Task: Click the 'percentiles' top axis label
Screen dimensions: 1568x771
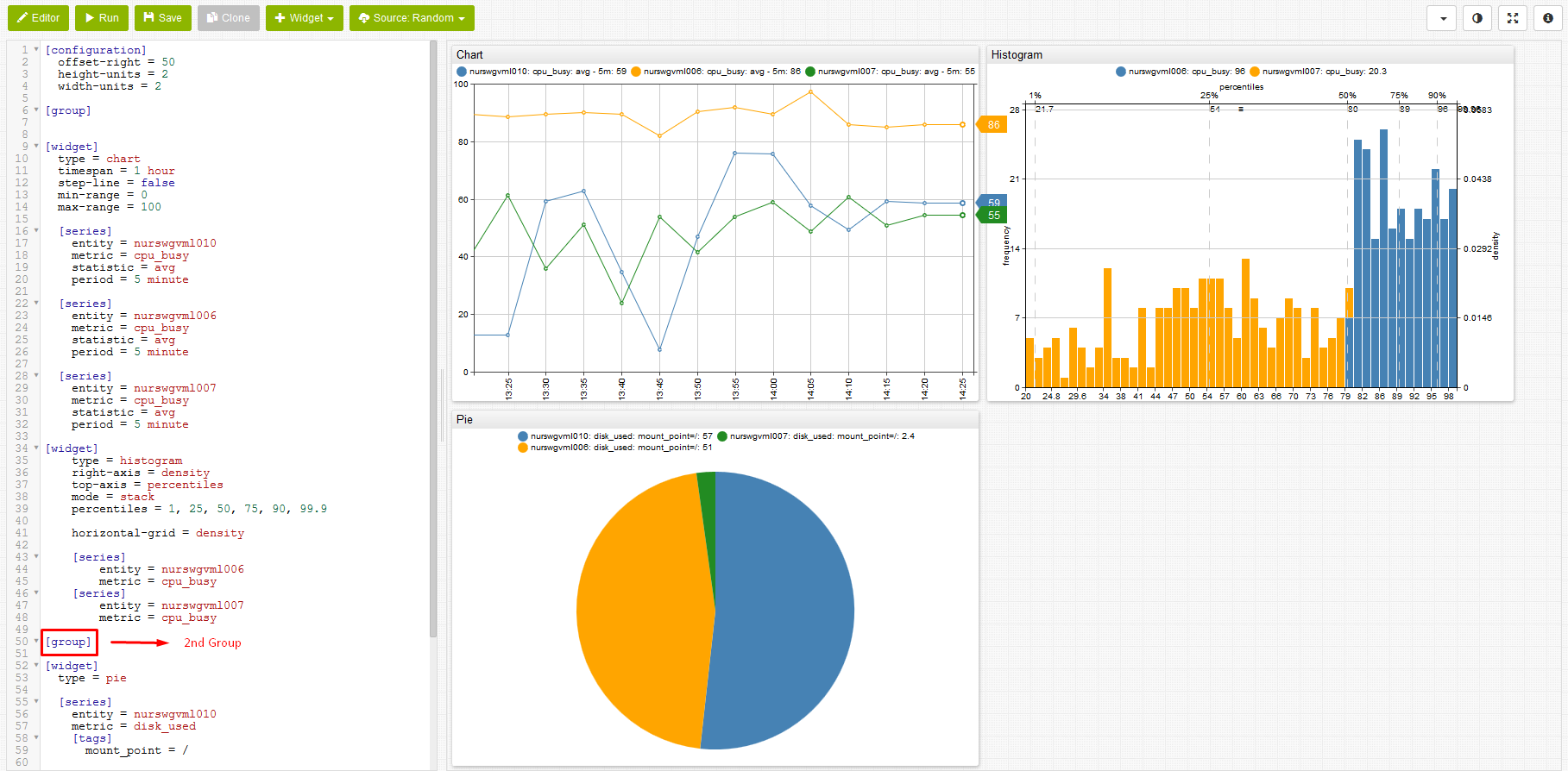Action: tap(1241, 87)
